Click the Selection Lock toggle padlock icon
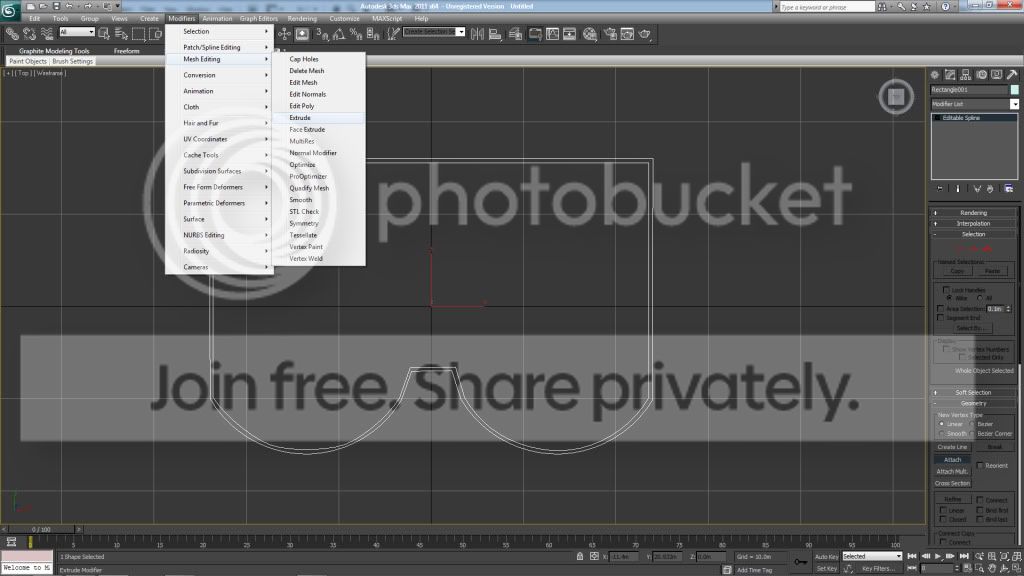This screenshot has height=576, width=1024. [x=579, y=556]
